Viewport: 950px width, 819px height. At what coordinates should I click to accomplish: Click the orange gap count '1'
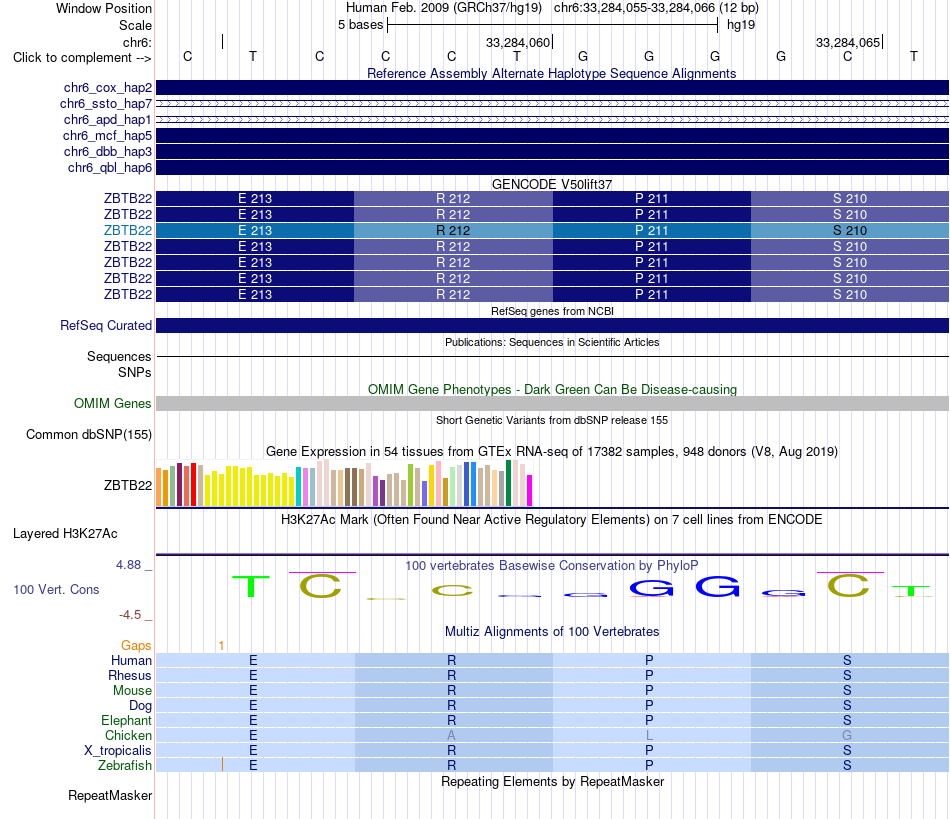coord(221,646)
